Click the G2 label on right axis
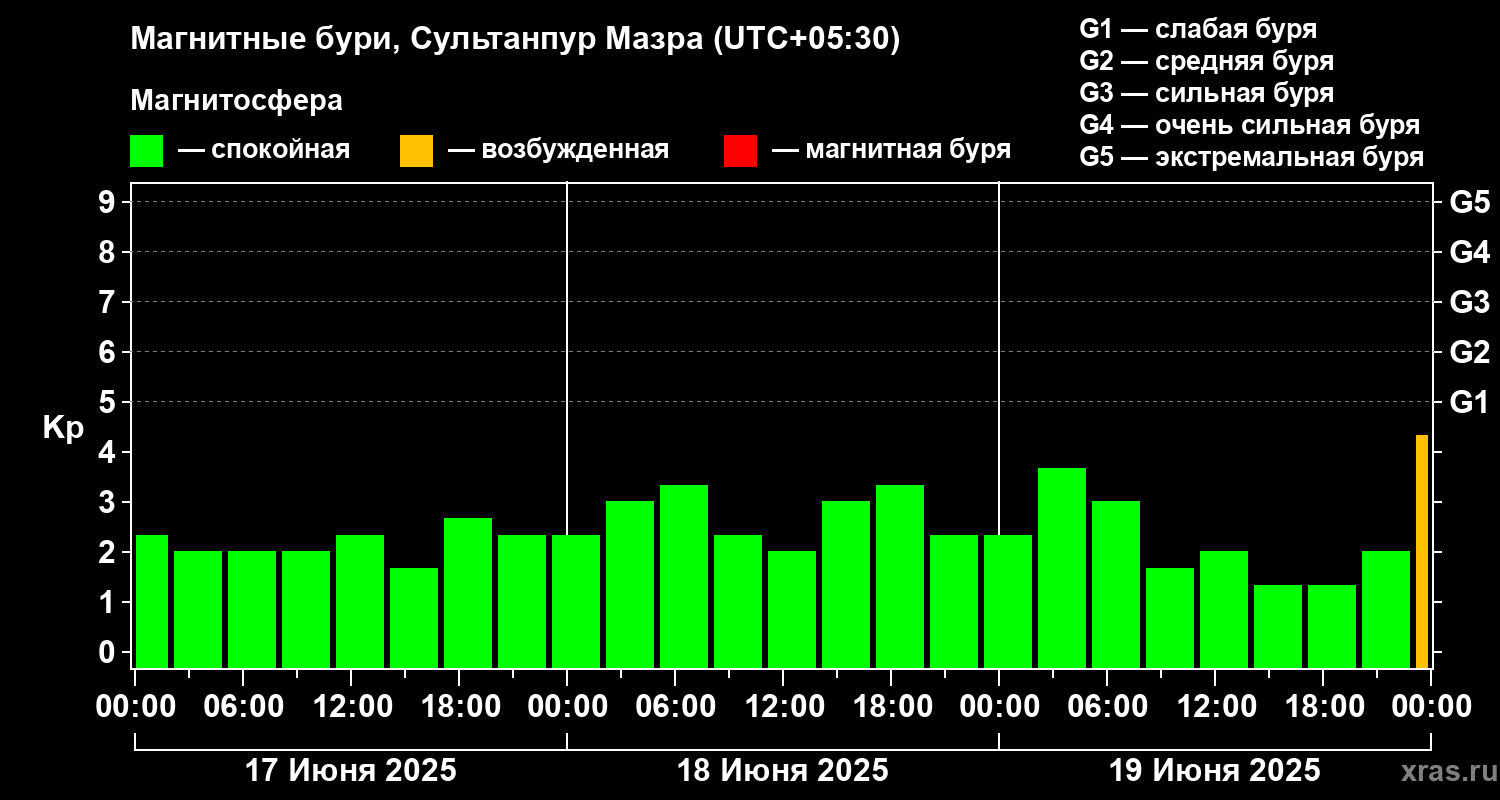This screenshot has width=1500, height=800. pos(1470,352)
